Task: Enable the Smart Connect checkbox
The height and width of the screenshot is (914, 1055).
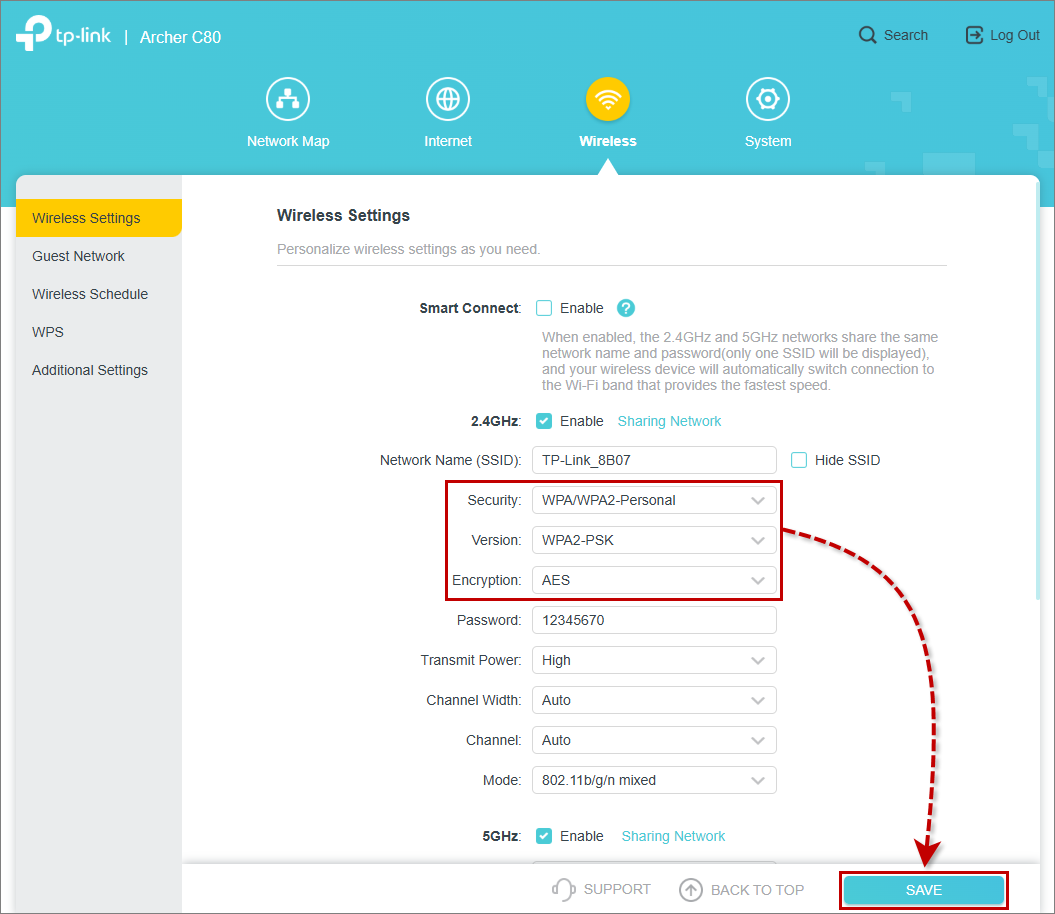Action: pos(544,308)
